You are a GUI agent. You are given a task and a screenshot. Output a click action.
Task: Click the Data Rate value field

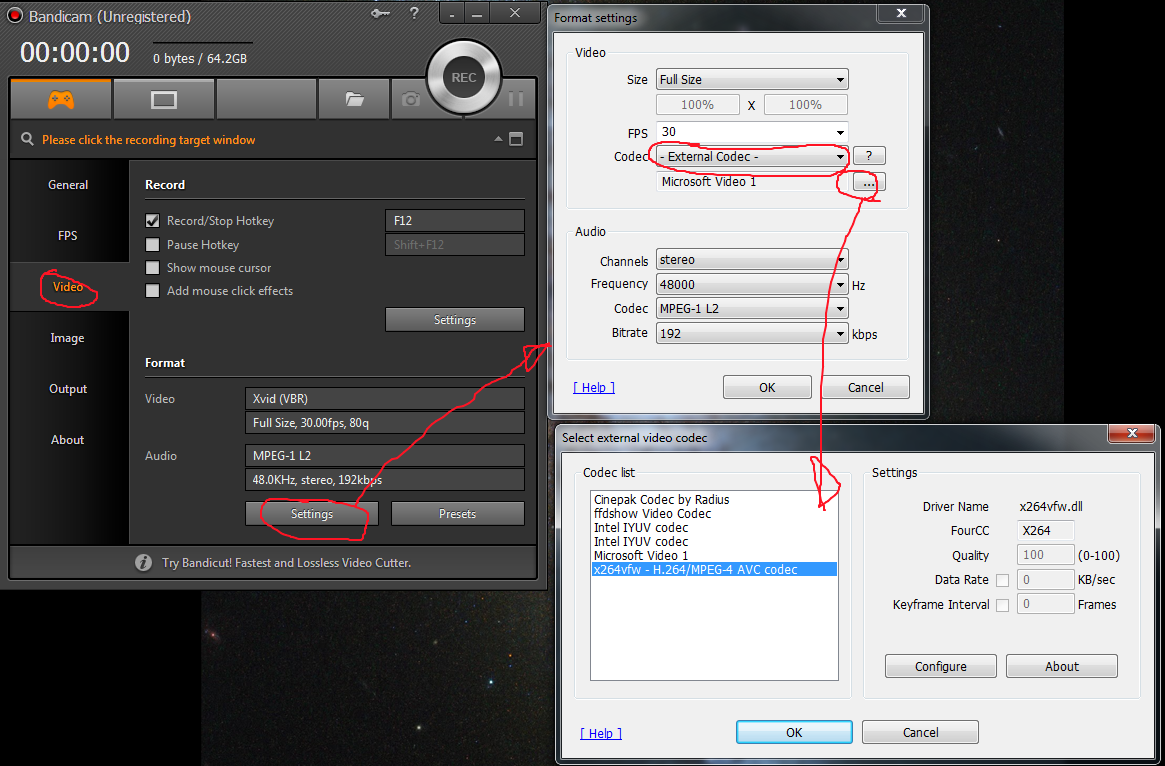pos(1045,580)
